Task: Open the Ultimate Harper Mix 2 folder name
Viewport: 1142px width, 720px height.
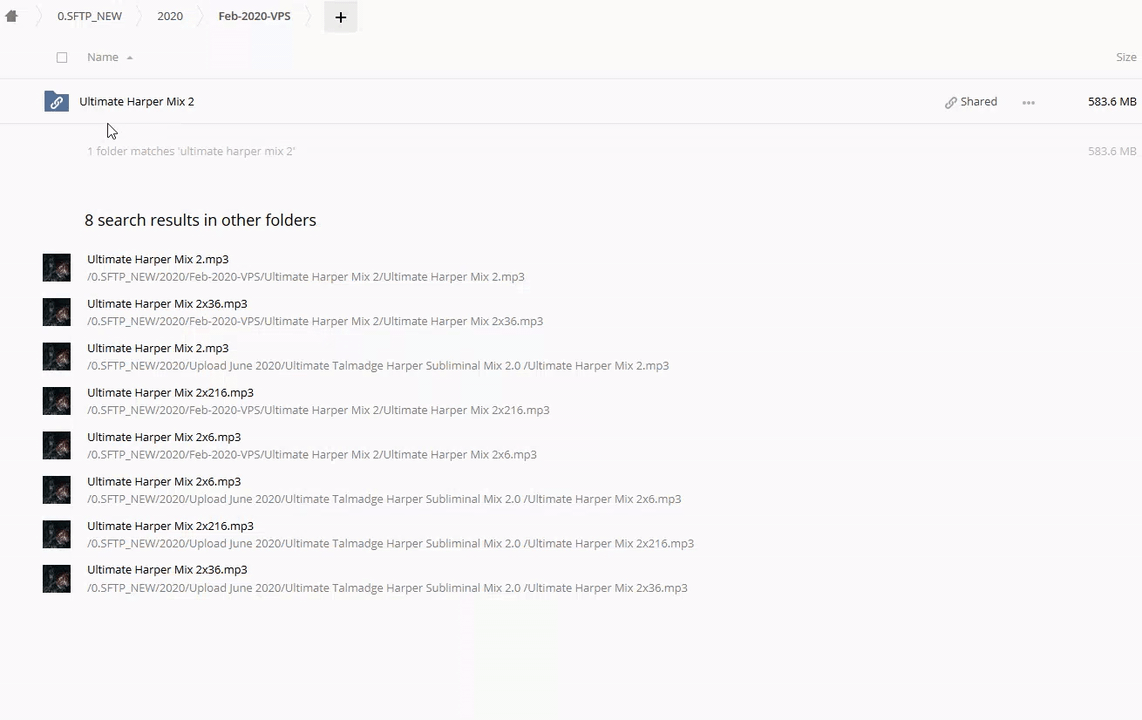Action: [137, 102]
